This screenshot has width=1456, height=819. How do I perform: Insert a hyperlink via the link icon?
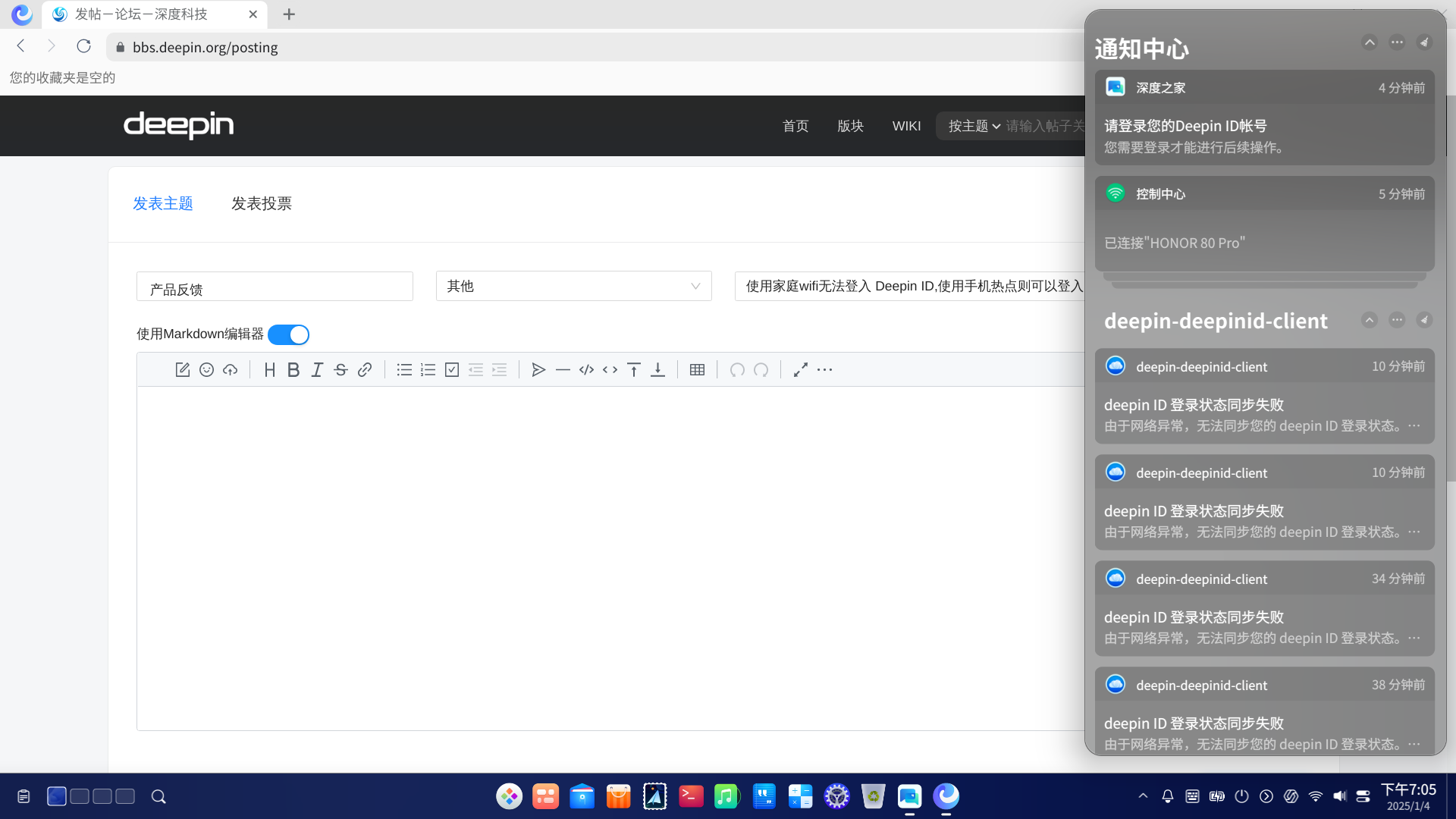pyautogui.click(x=365, y=369)
